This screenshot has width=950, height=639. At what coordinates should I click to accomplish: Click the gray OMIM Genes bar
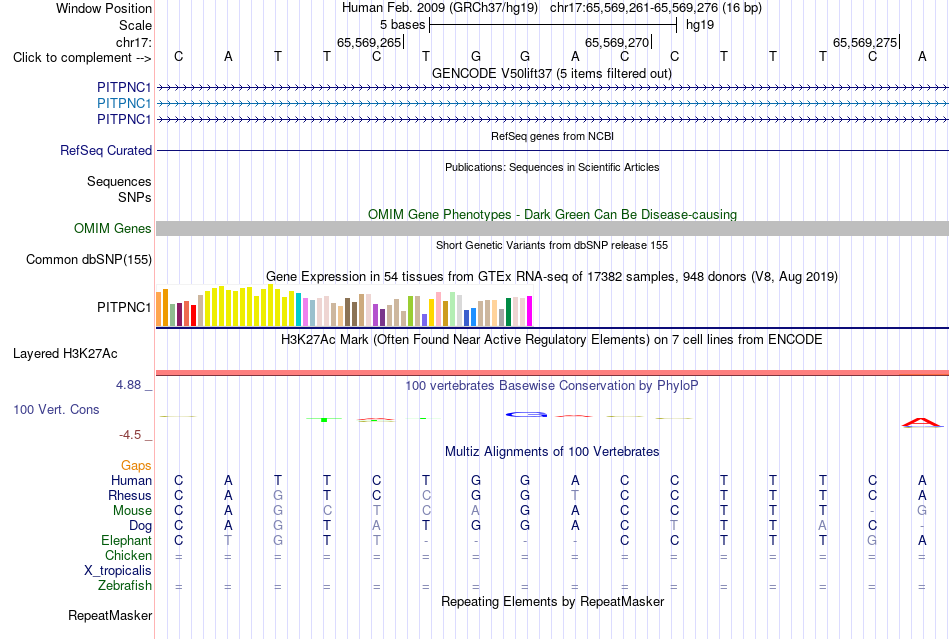[552, 228]
